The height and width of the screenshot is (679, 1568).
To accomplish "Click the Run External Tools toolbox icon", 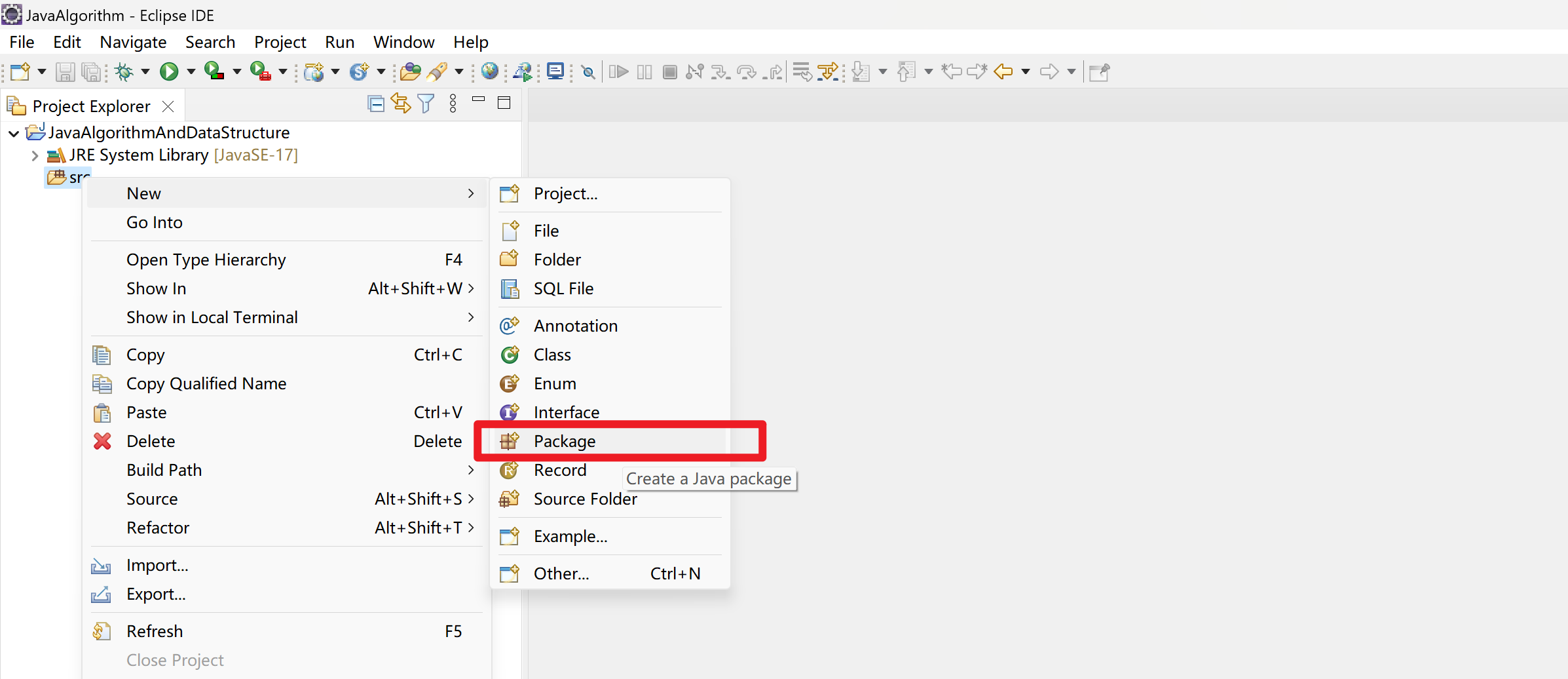I will [260, 71].
